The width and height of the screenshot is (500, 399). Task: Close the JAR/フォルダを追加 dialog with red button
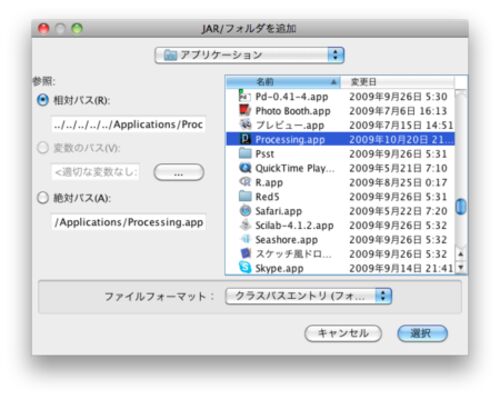tap(43, 29)
